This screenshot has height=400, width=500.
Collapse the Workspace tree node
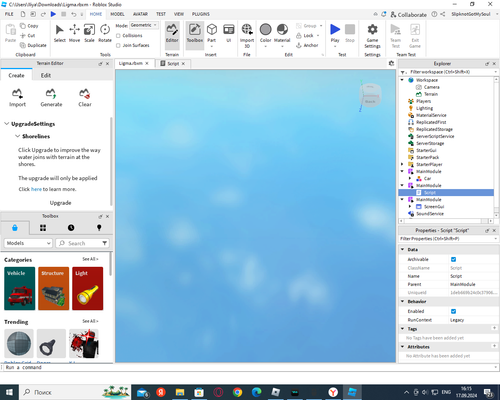pyautogui.click(x=402, y=80)
